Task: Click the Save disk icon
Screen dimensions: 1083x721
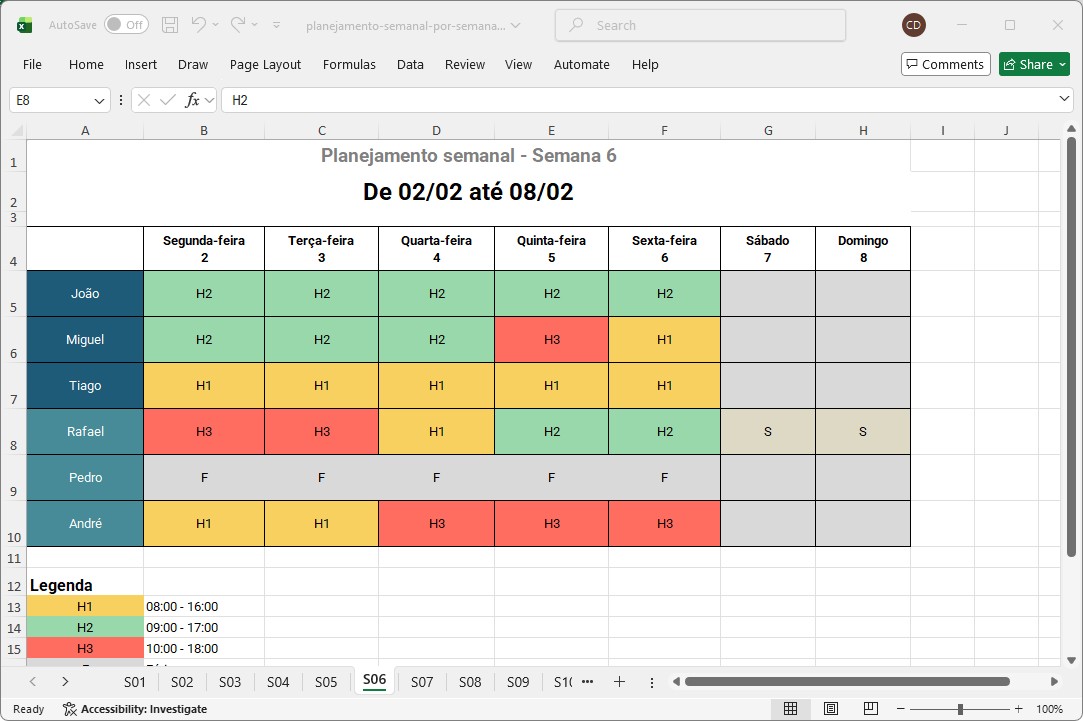Action: (170, 26)
